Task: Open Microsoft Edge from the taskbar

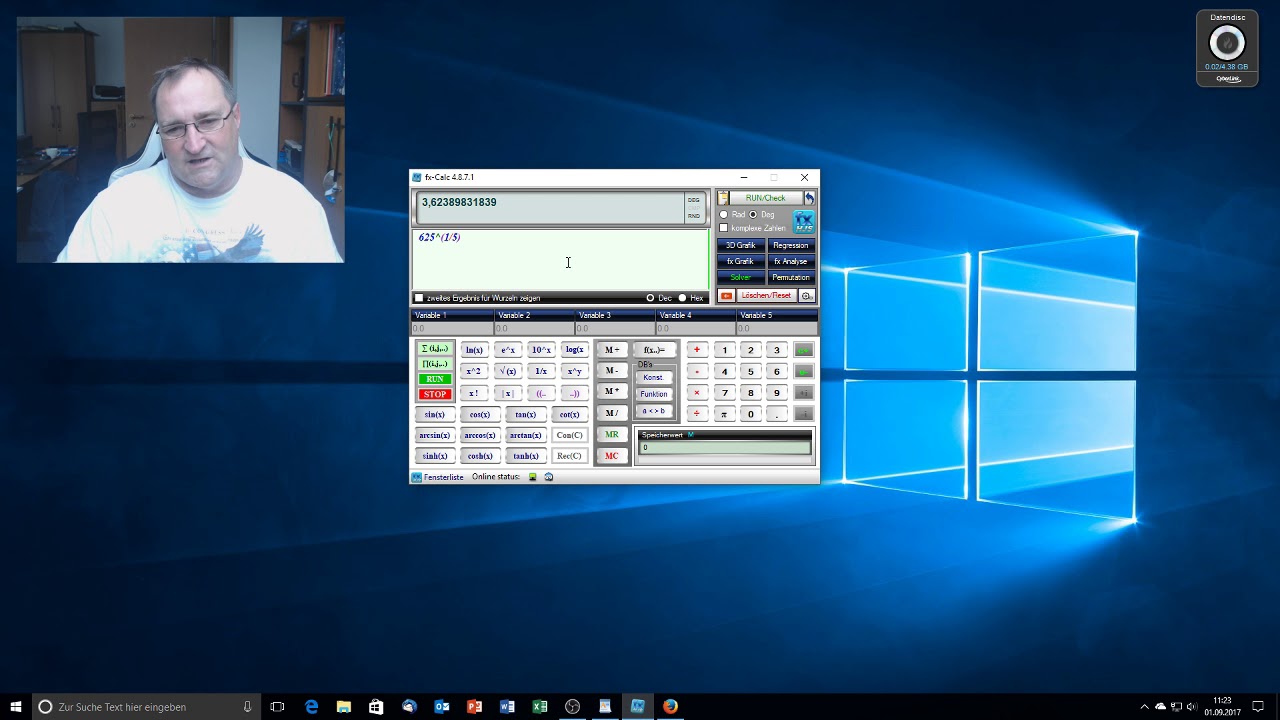Action: 311,706
